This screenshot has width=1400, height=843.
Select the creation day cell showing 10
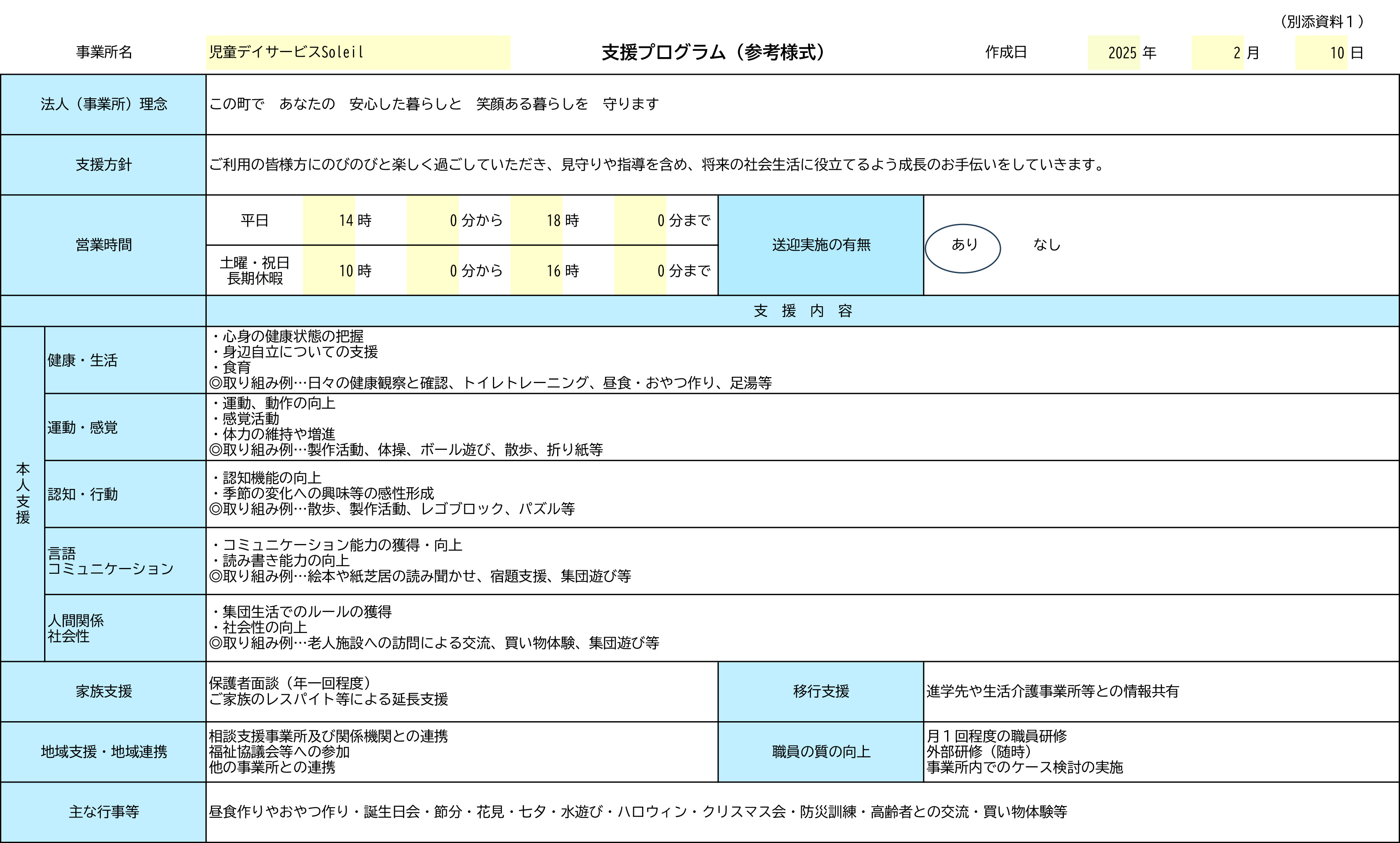pyautogui.click(x=1321, y=52)
